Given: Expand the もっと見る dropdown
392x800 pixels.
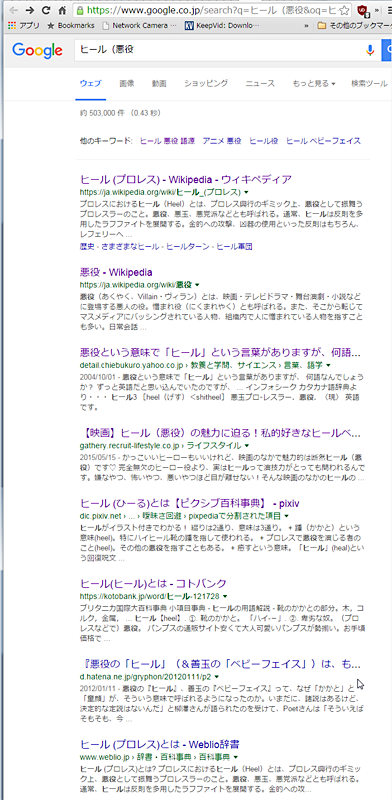Looking at the screenshot, I should pos(314,84).
